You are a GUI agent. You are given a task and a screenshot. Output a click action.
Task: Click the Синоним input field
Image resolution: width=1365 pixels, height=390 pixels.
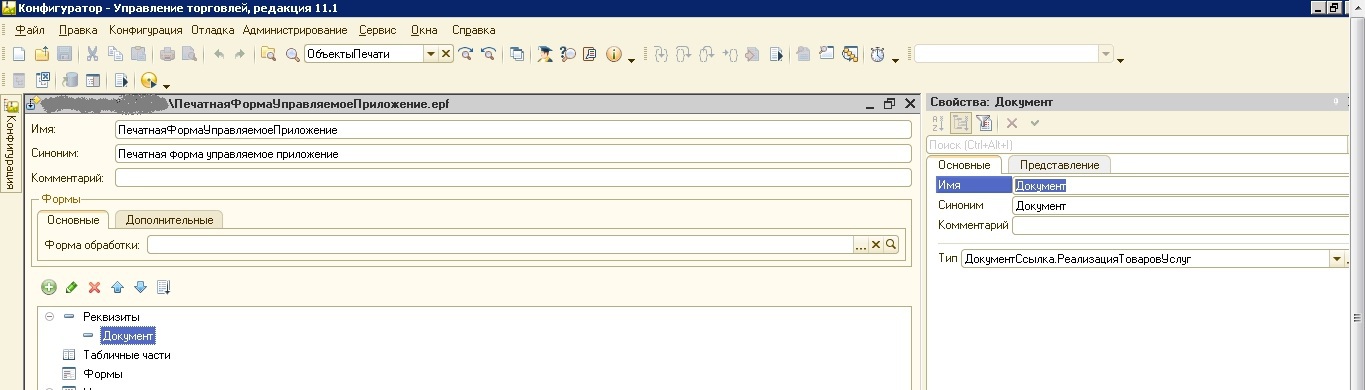point(513,154)
